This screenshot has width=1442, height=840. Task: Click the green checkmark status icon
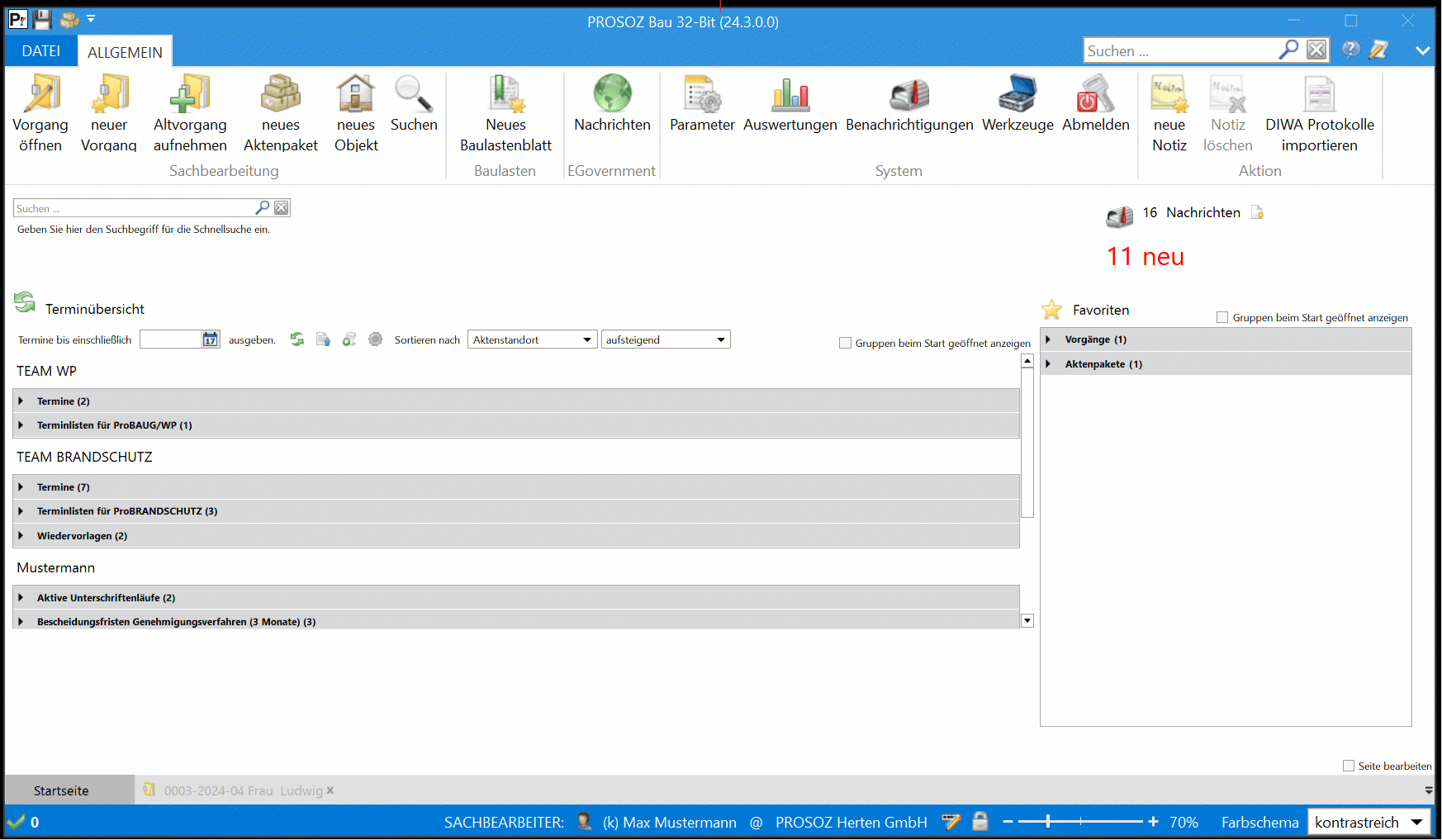point(16,822)
